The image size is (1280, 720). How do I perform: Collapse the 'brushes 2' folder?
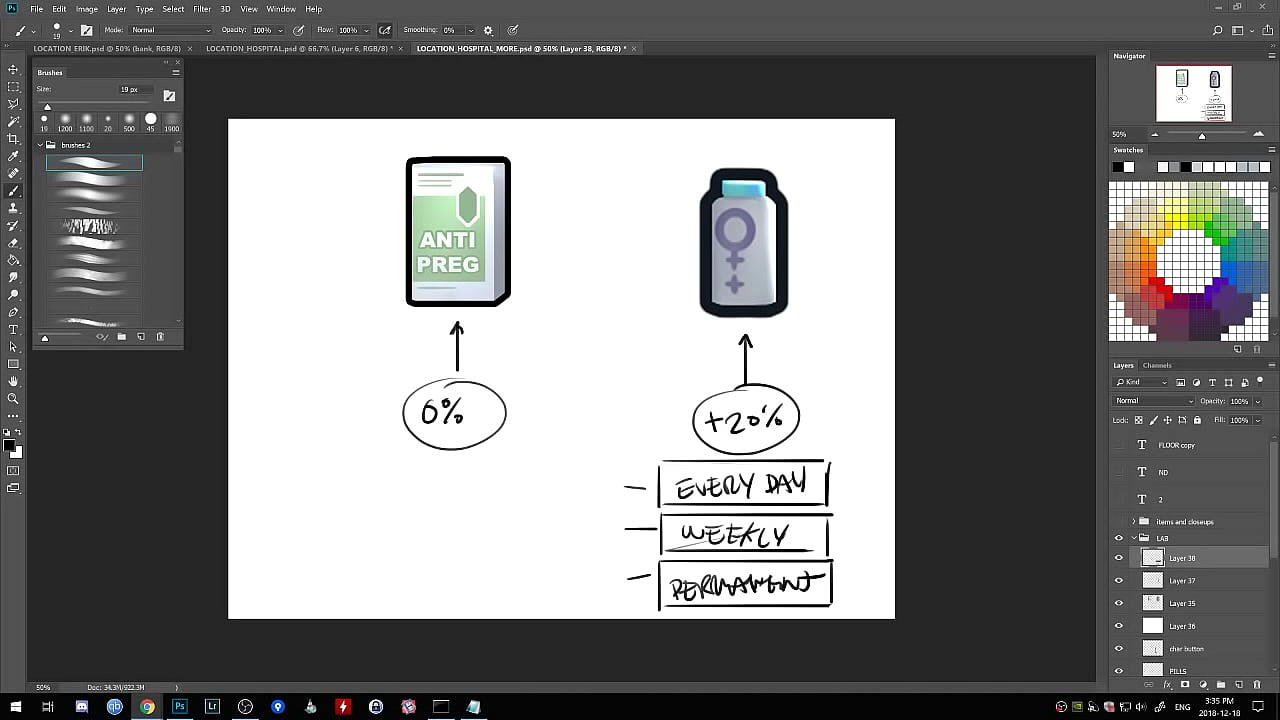click(40, 145)
